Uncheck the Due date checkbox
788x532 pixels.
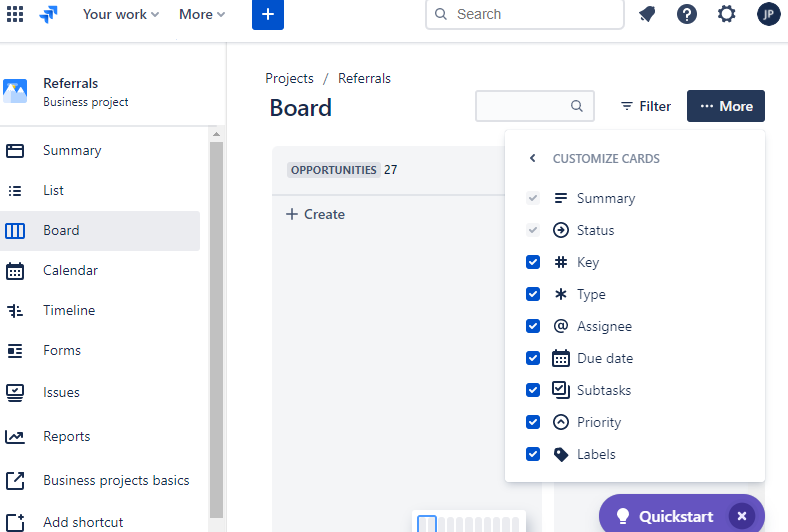533,358
